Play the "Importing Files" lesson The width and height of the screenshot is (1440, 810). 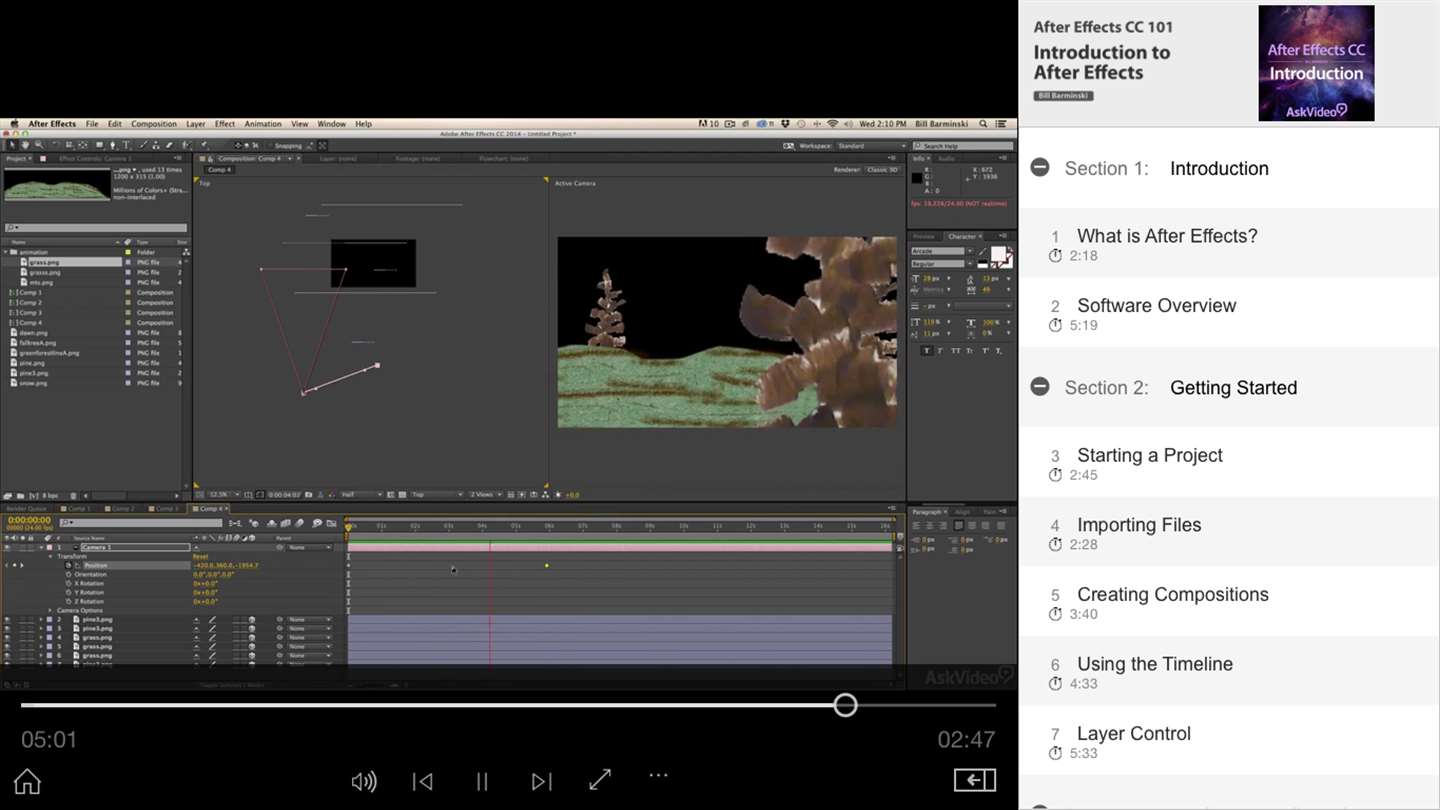click(x=1138, y=525)
